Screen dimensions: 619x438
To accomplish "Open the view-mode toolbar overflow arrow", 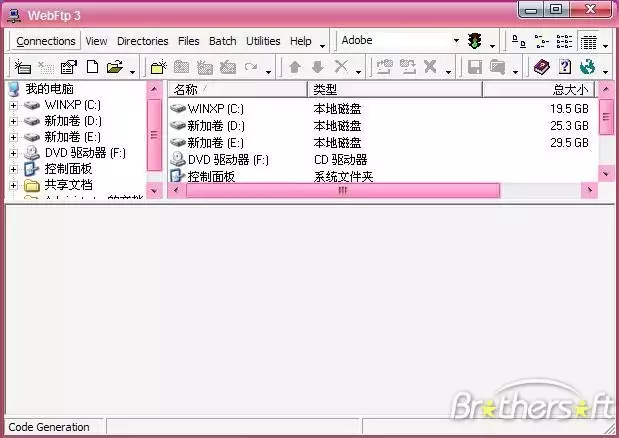I will click(x=606, y=46).
